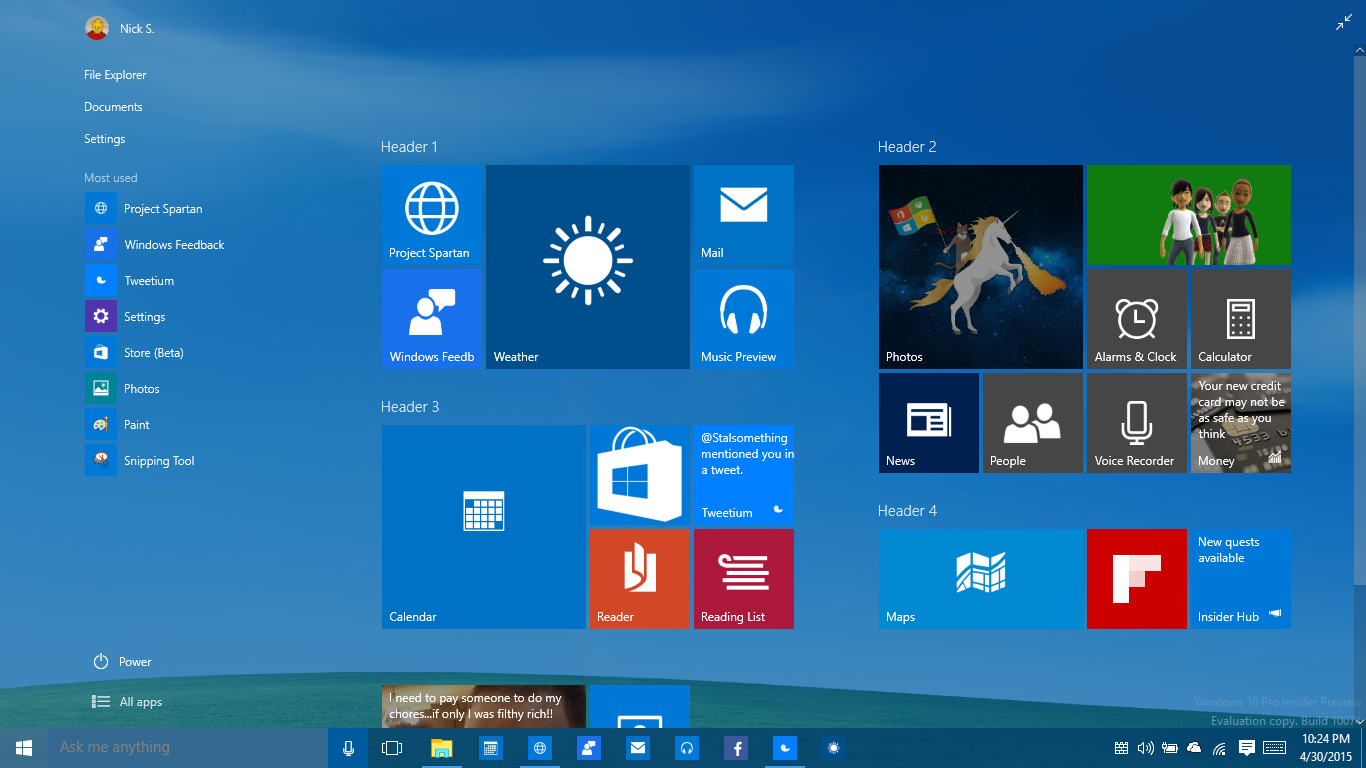
Task: Open OneDrive cloud icon in tray
Action: pyautogui.click(x=1194, y=747)
